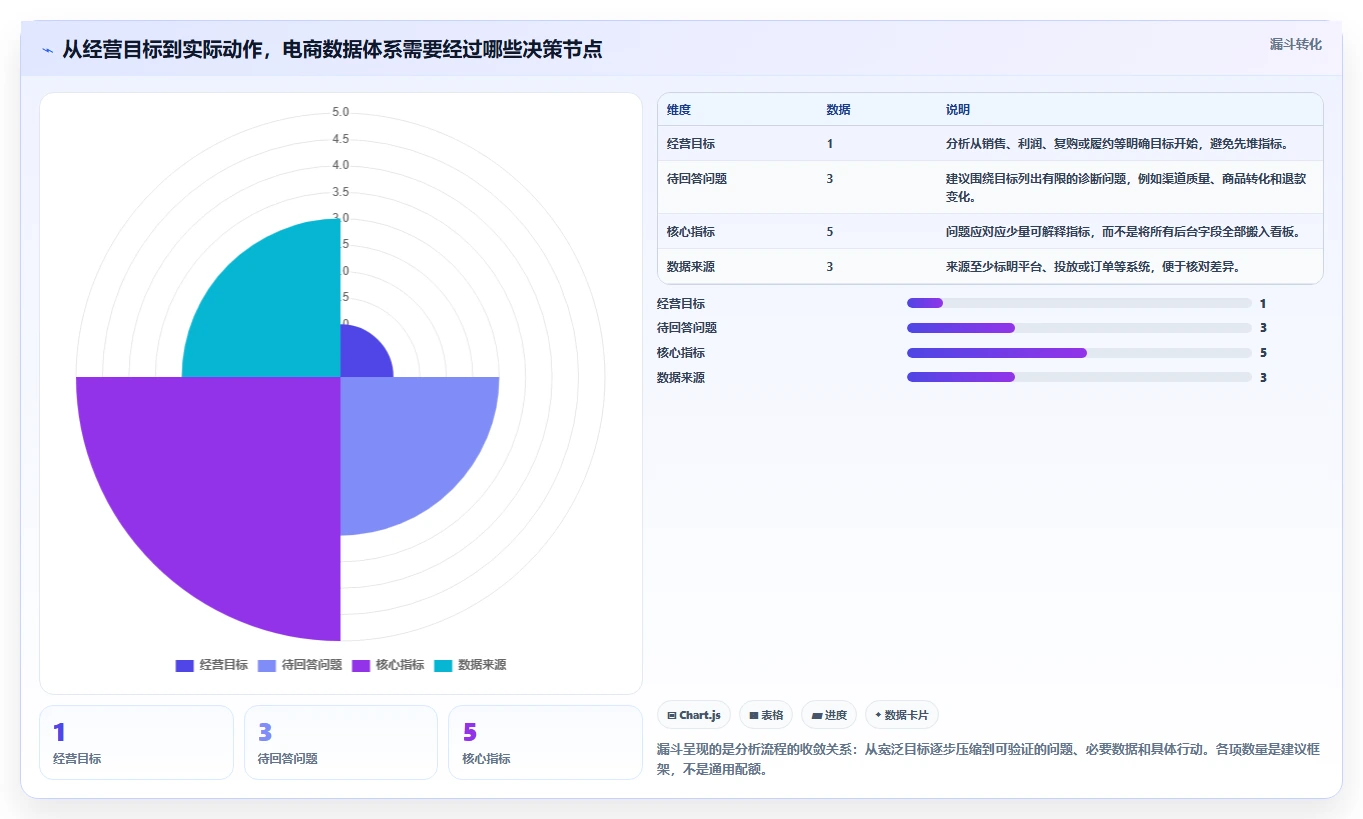The height and width of the screenshot is (819, 1363).
Task: Click the footer paragraph starting 漏斗呈现的是
Action: 989,760
